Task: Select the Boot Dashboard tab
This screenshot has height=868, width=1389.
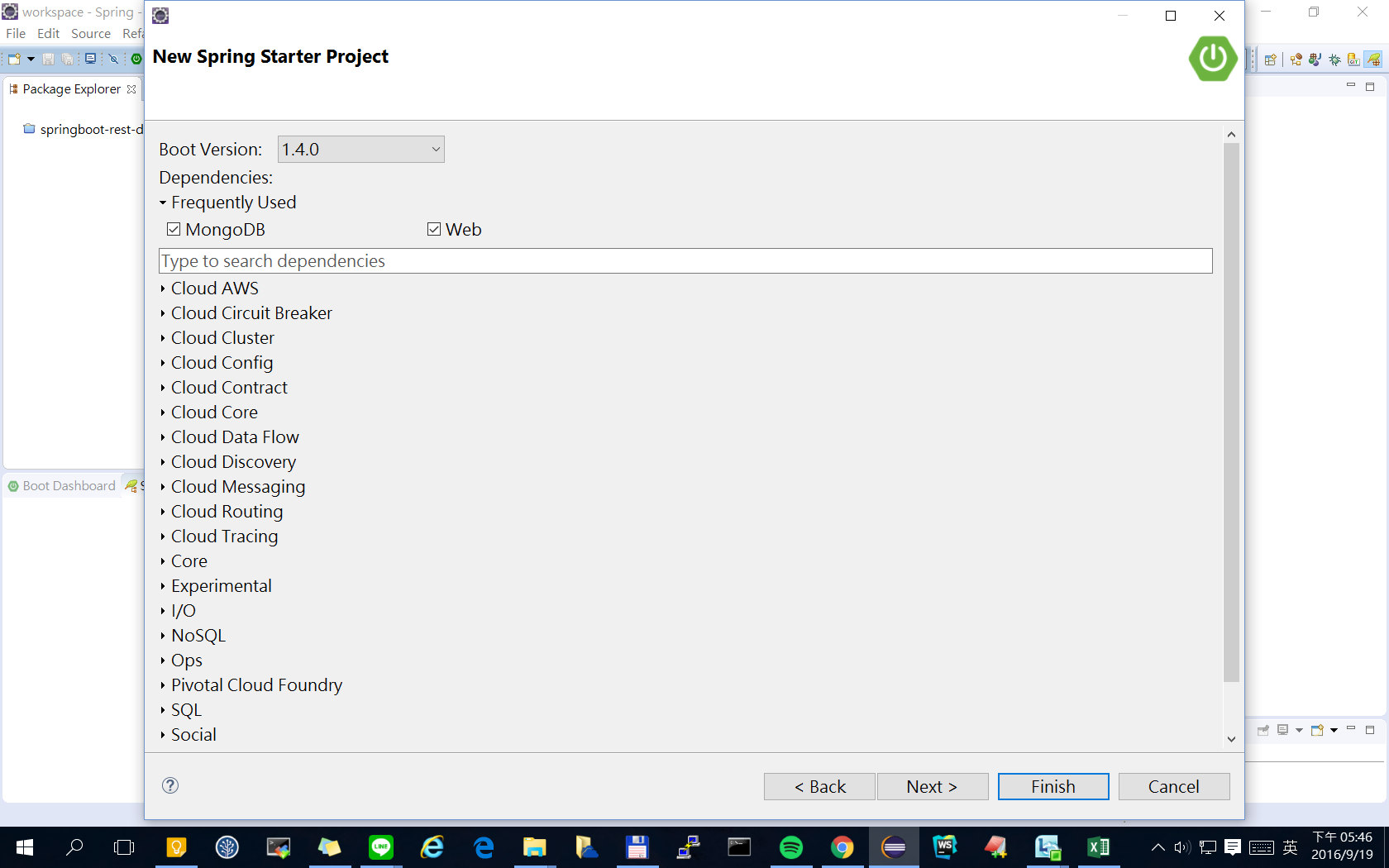Action: (x=61, y=486)
